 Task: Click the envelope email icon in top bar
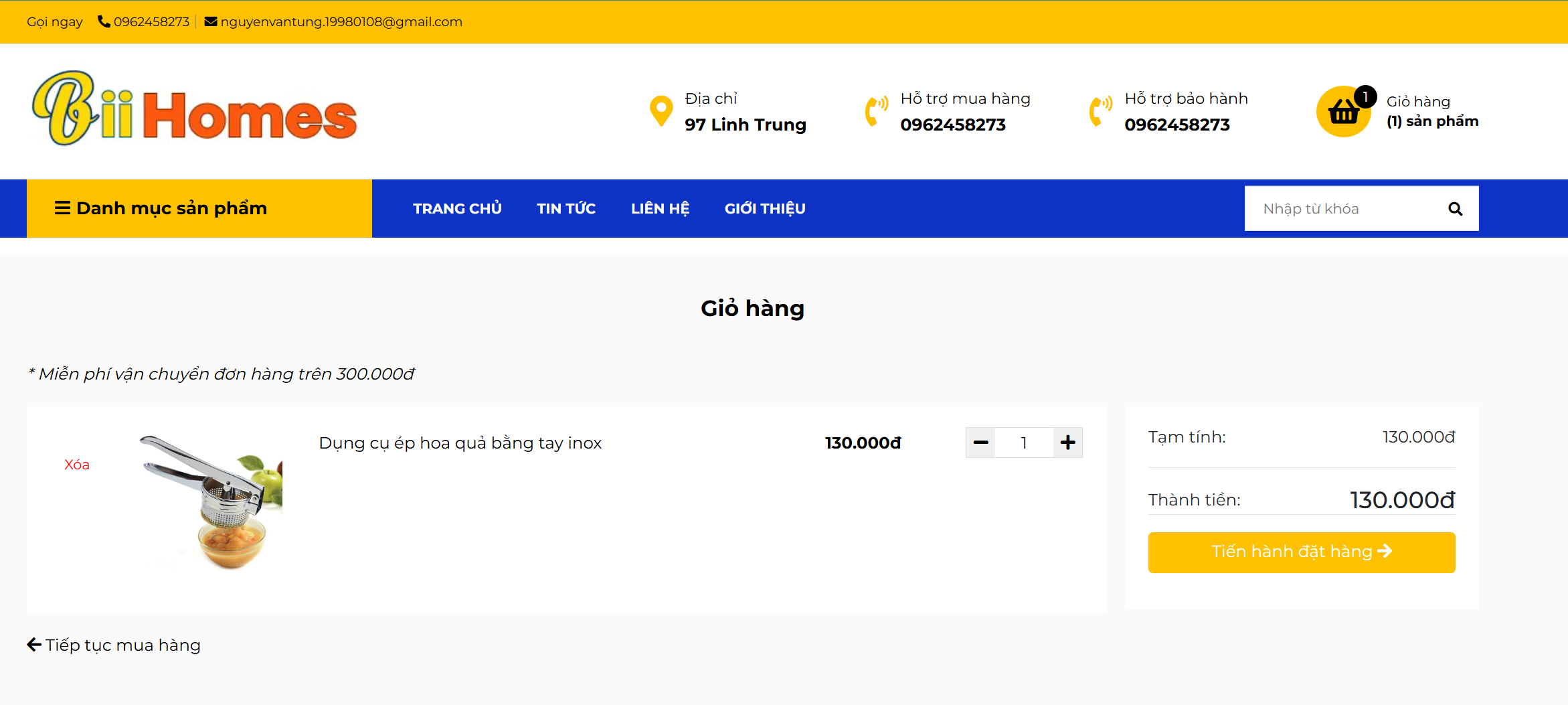pyautogui.click(x=211, y=21)
